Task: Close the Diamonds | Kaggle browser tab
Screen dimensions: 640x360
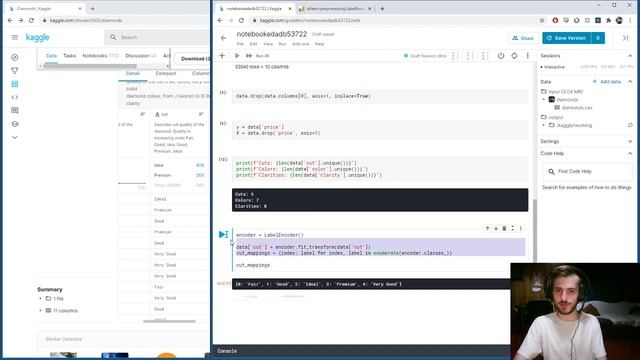Action: coord(80,8)
